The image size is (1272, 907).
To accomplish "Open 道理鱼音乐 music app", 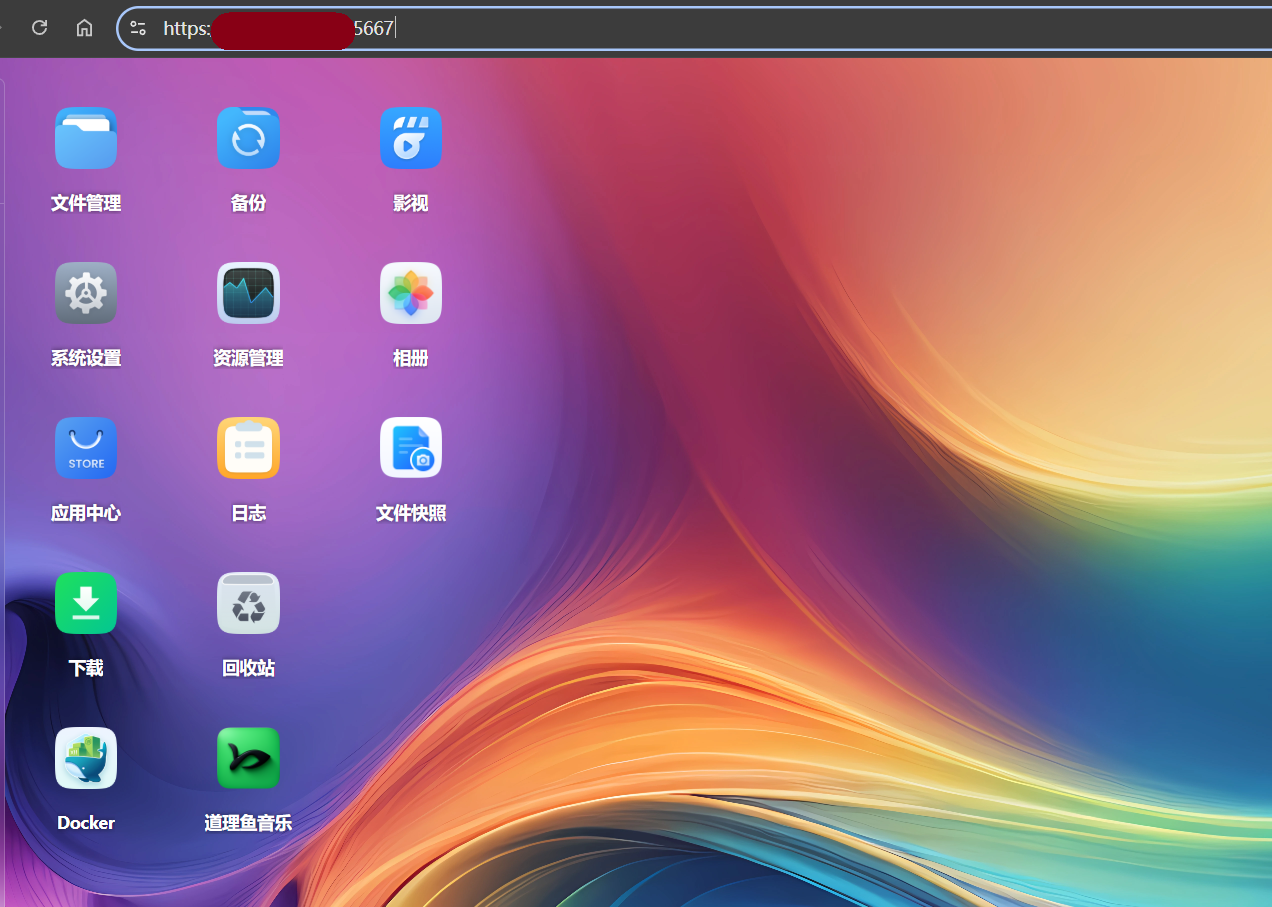I will (248, 758).
